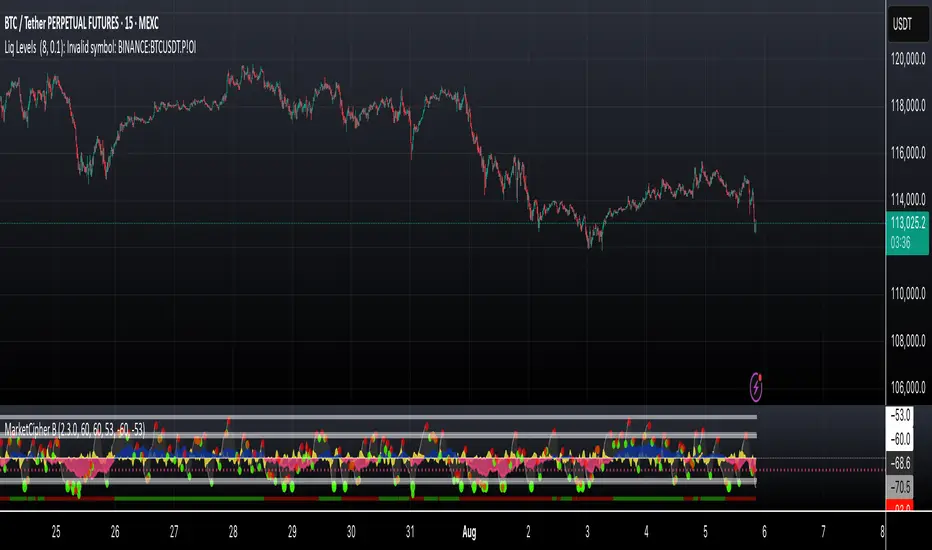
Task: Select date 25 on the time axis
Action: (56, 530)
